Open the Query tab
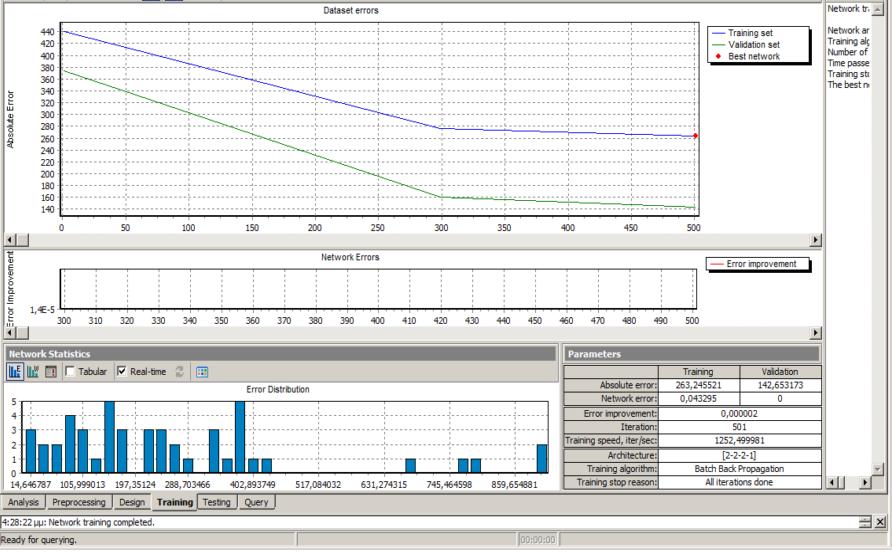The image size is (892, 552). point(256,502)
